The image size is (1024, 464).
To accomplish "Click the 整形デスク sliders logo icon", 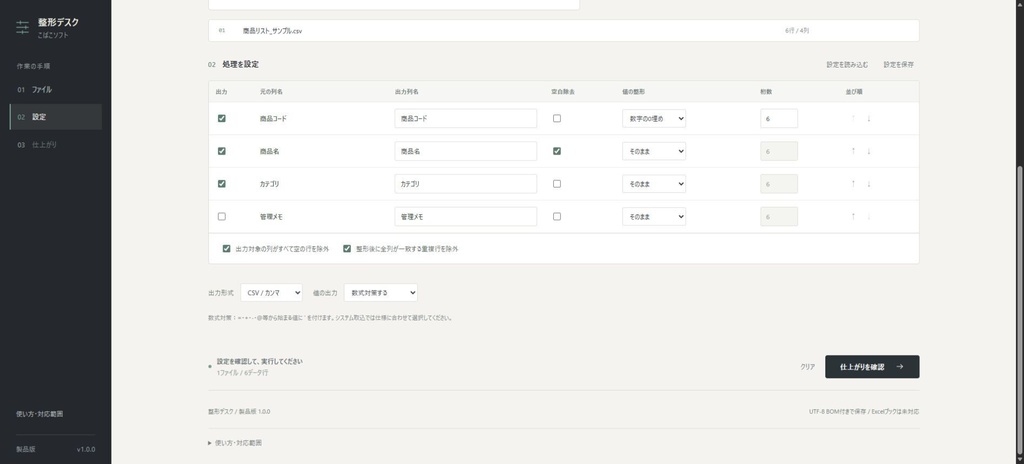I will point(22,27).
